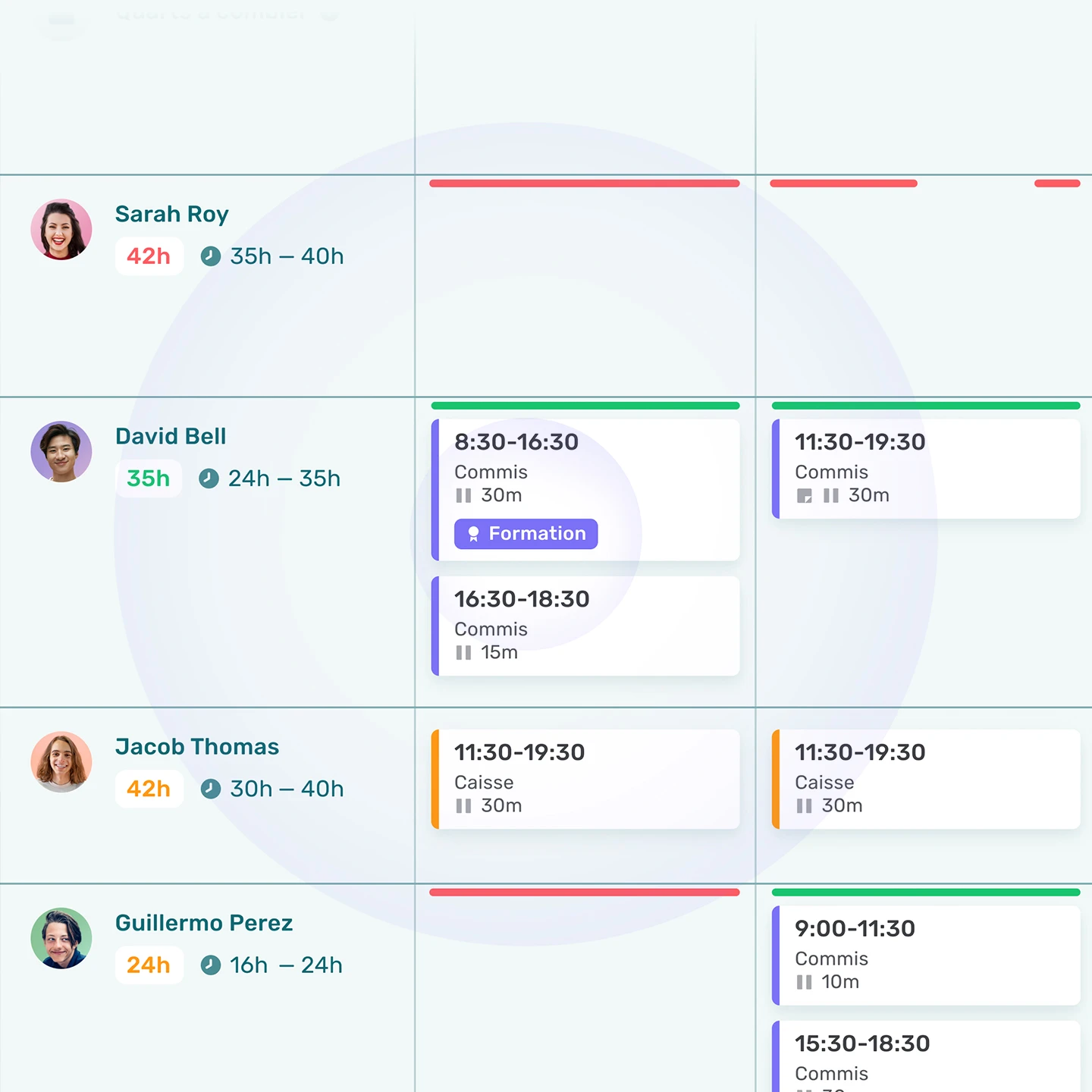Viewport: 1092px width, 1092px height.
Task: Click Guillermo Perez's 24h hours badge
Action: (149, 965)
